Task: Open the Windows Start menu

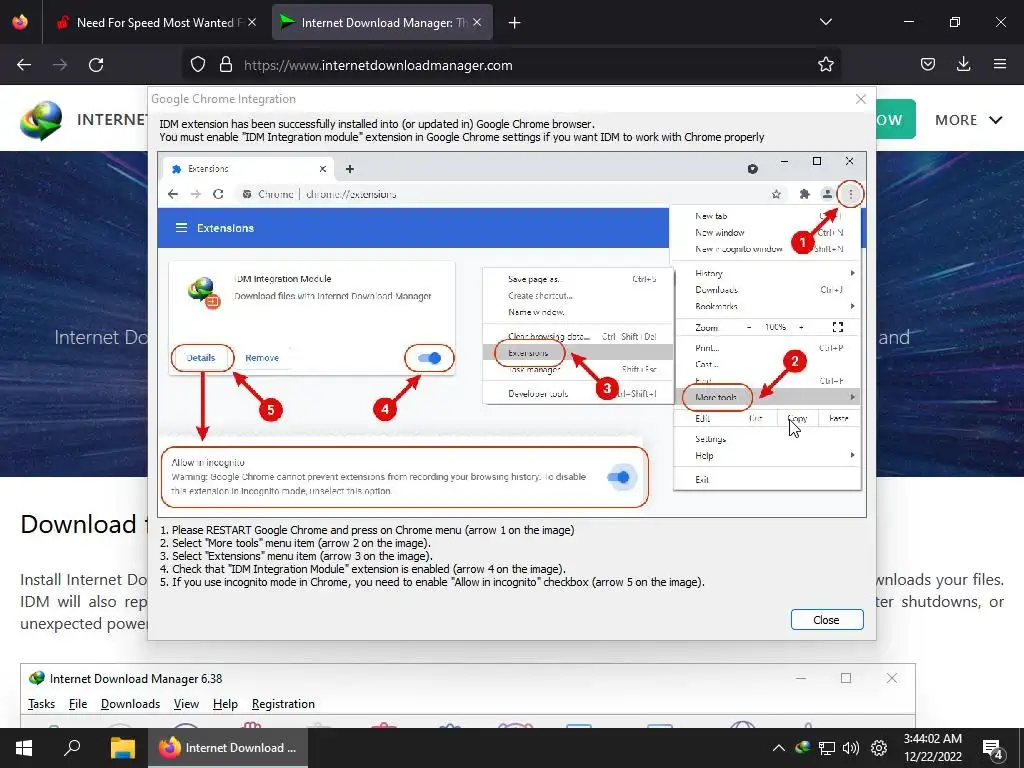Action: tap(24, 748)
